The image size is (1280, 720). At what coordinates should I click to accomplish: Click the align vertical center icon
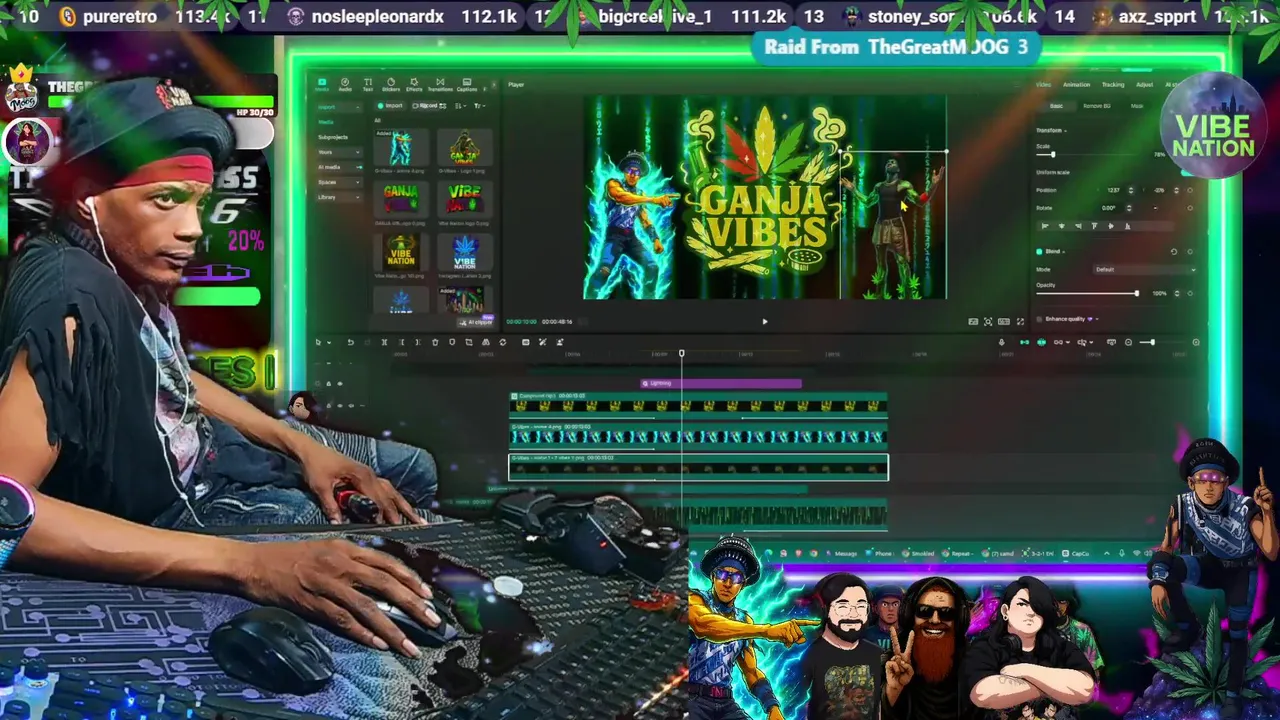click(x=1111, y=226)
